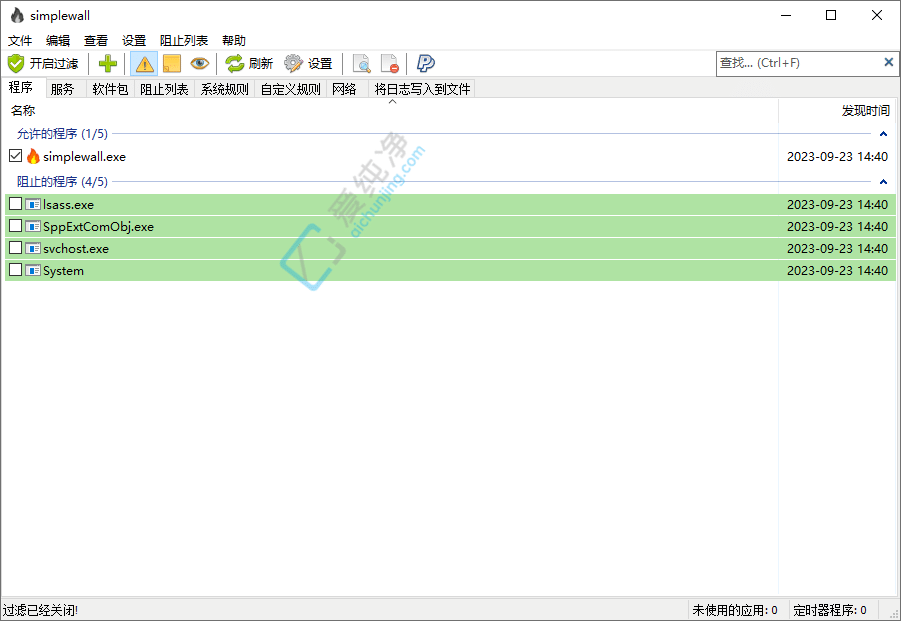Grab the window resize grip corner

coord(894,614)
